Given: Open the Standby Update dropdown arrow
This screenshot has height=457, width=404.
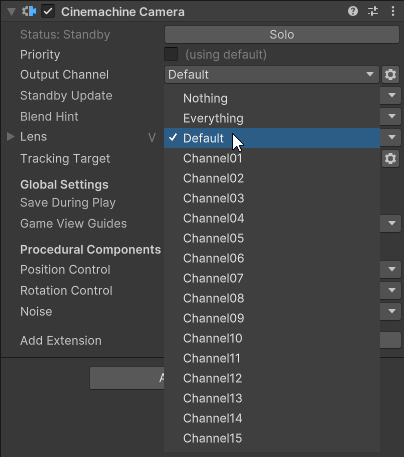Looking at the screenshot, I should (391, 96).
